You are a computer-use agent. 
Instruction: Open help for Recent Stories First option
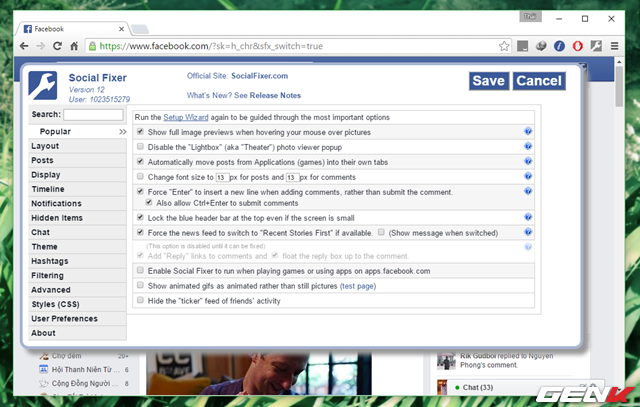point(528,232)
